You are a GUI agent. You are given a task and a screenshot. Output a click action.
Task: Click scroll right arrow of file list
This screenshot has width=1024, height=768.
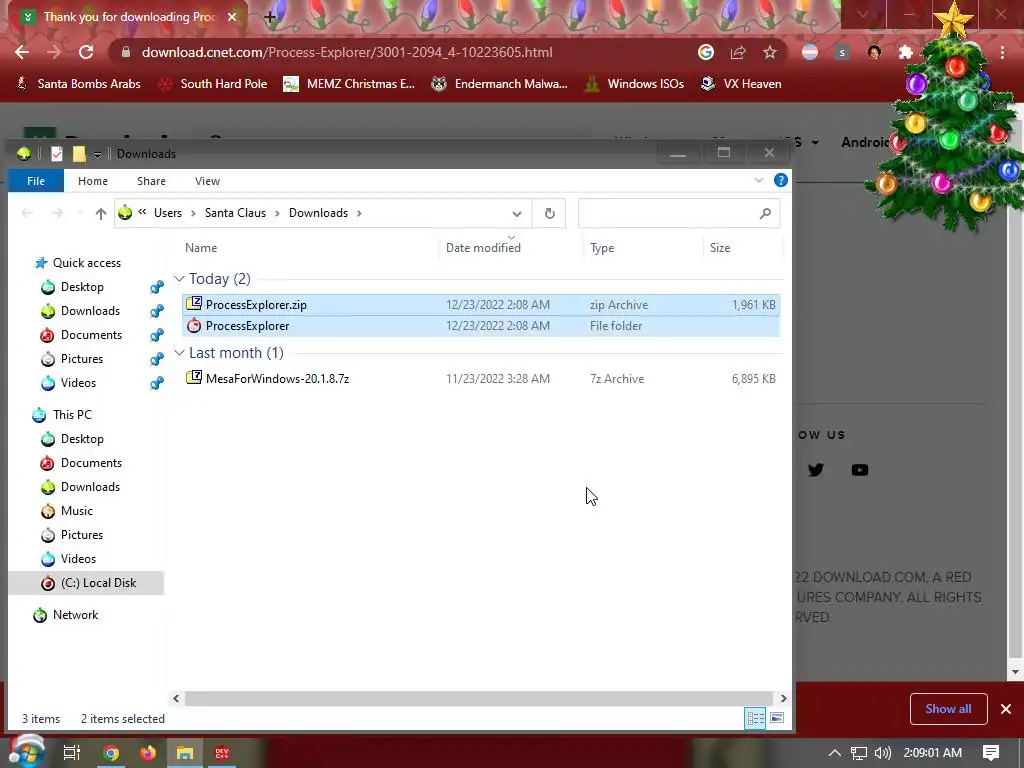(783, 698)
